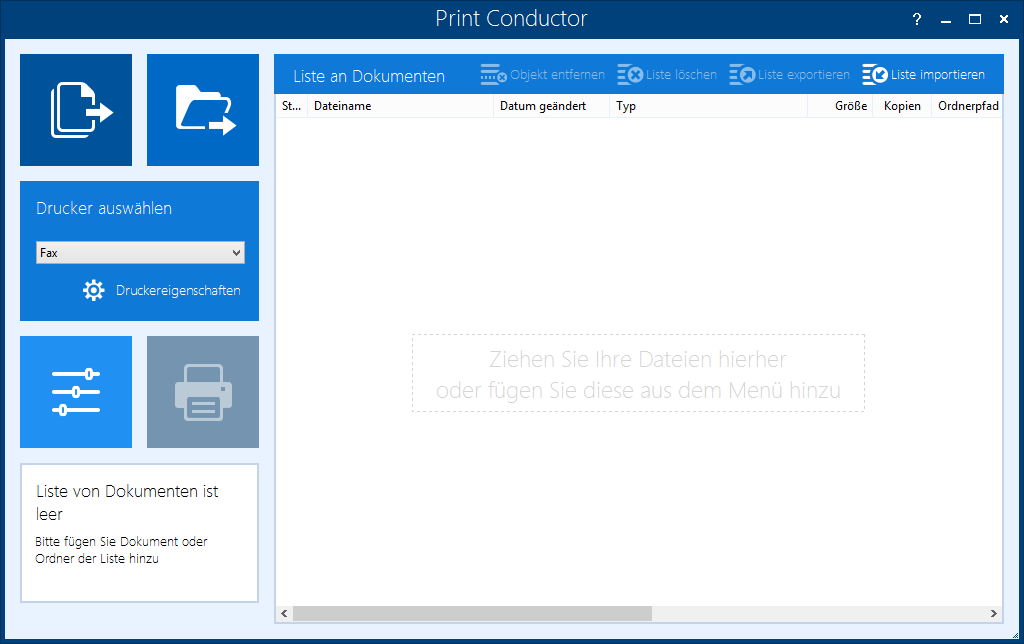This screenshot has height=644, width=1024.
Task: Click the Objekt entfernen icon
Action: 493,73
